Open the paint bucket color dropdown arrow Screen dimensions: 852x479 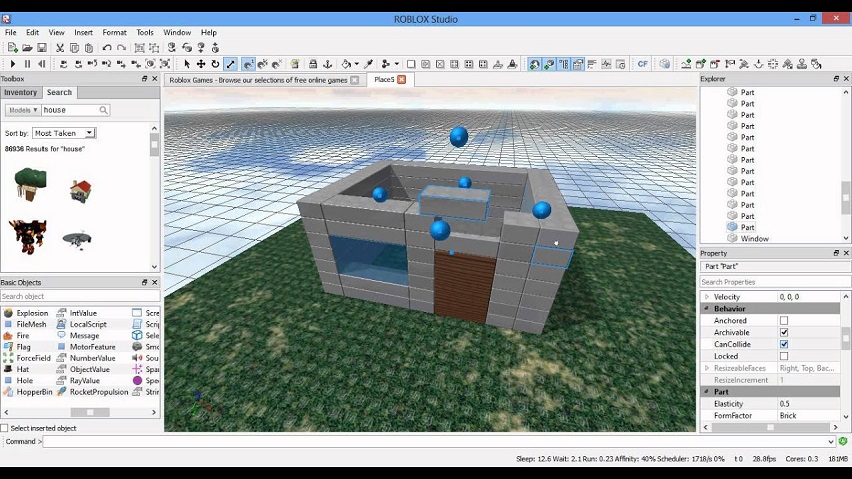coord(356,64)
